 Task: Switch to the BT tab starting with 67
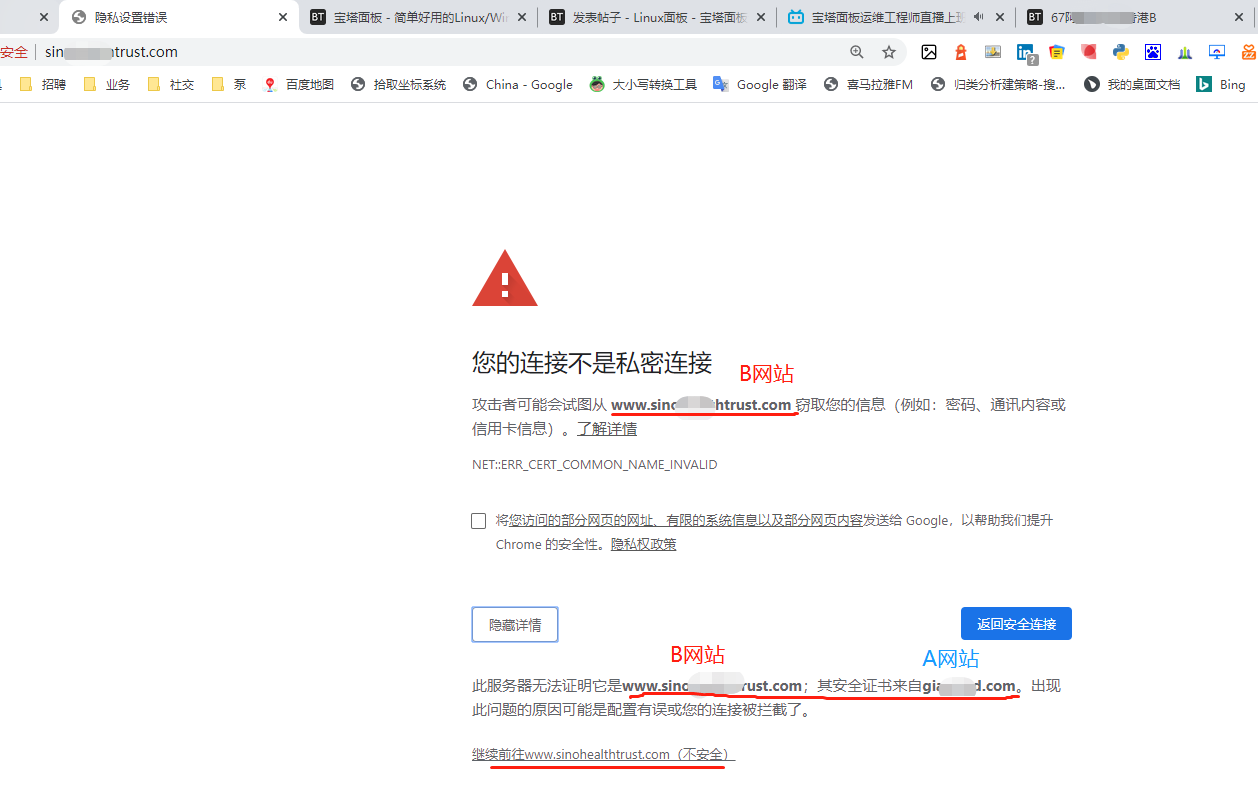pyautogui.click(x=1137, y=17)
